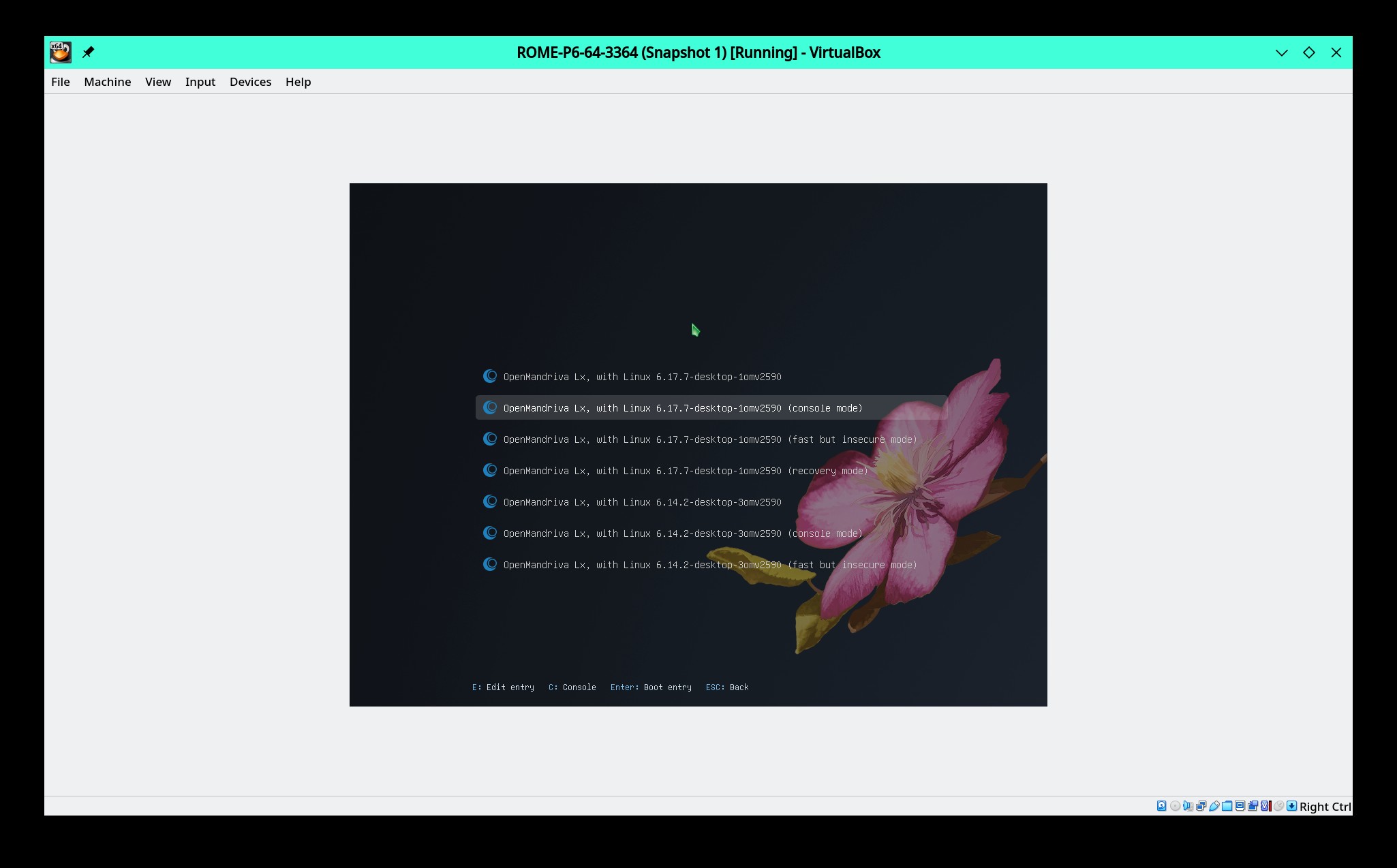1397x868 pixels.
Task: Click the mouse integration status icon
Action: point(1279,806)
